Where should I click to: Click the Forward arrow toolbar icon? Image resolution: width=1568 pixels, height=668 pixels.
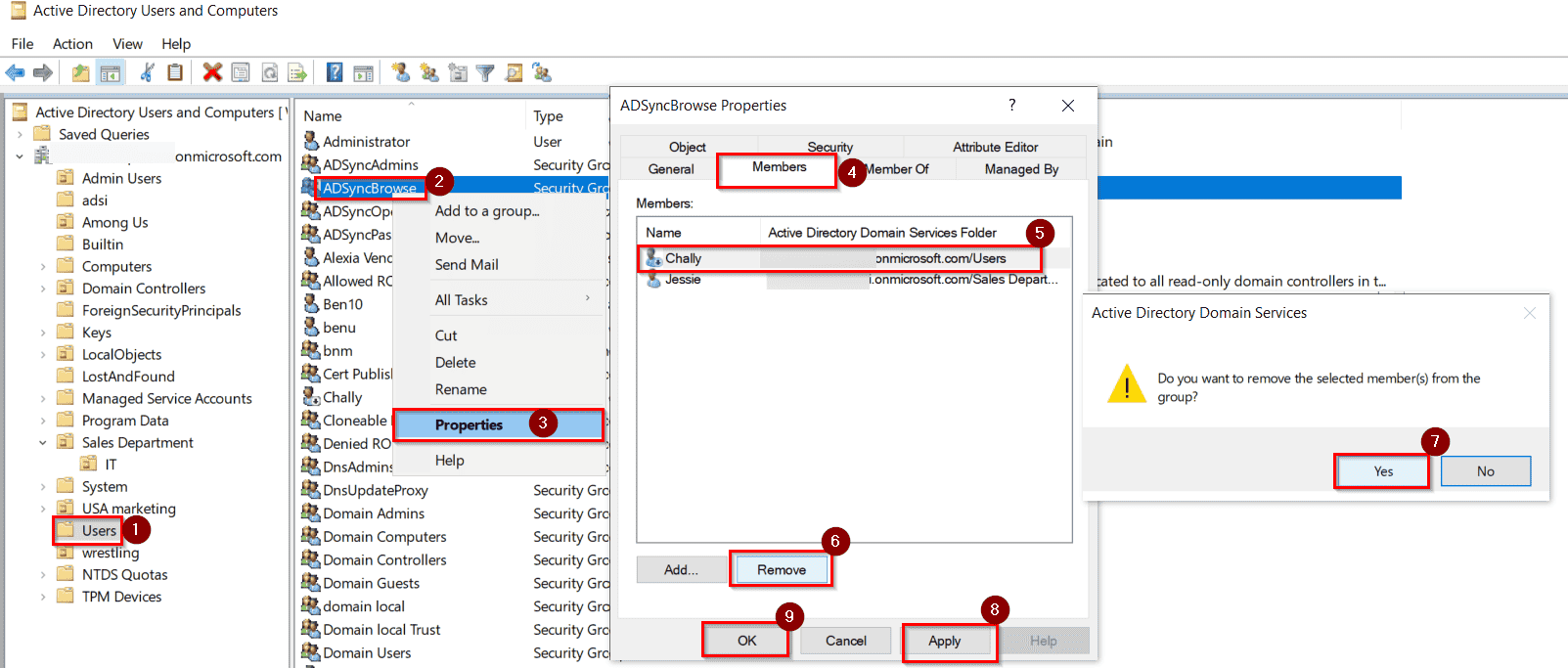pos(43,72)
